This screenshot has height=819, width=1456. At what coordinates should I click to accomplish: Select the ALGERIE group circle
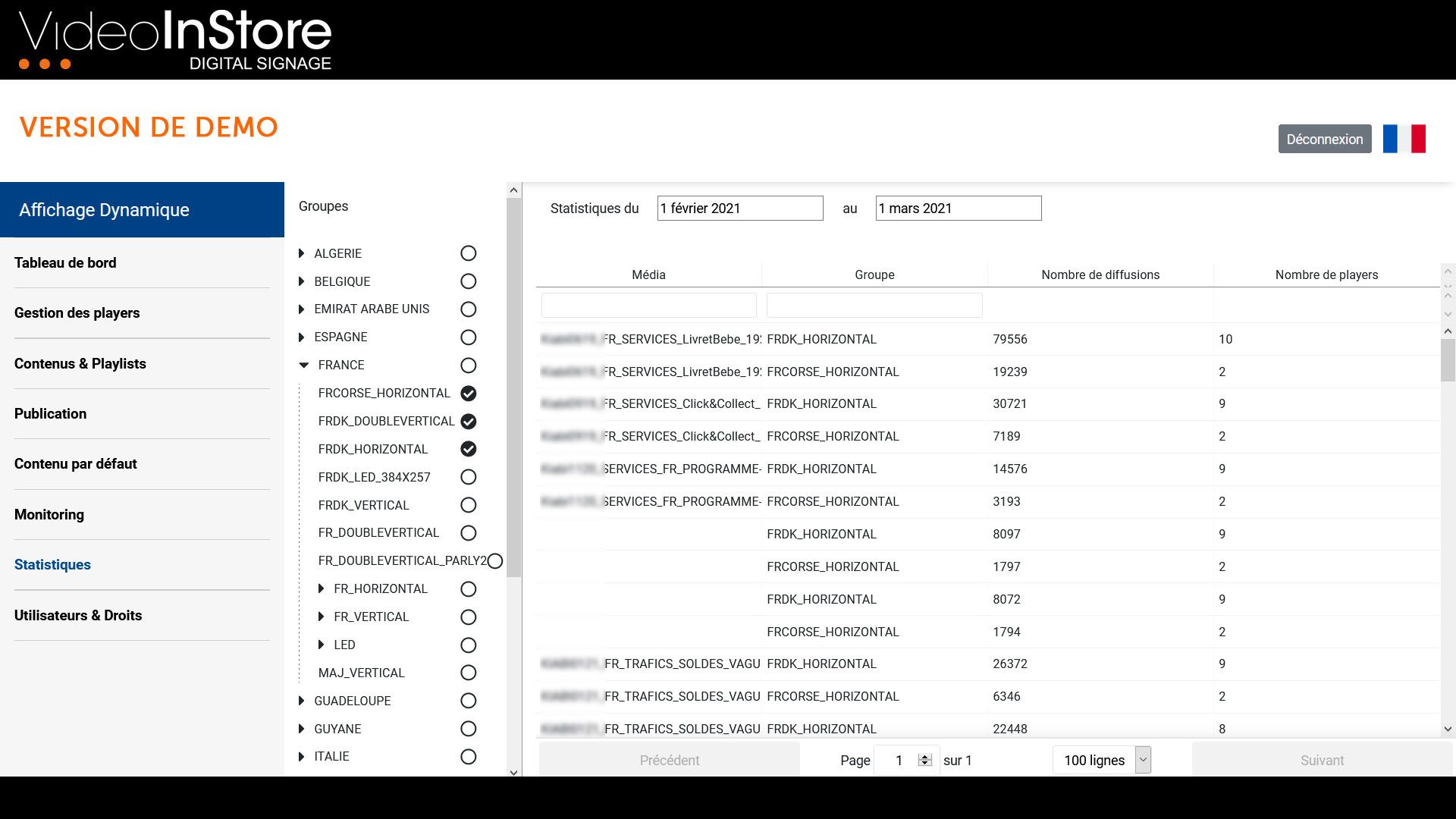469,253
